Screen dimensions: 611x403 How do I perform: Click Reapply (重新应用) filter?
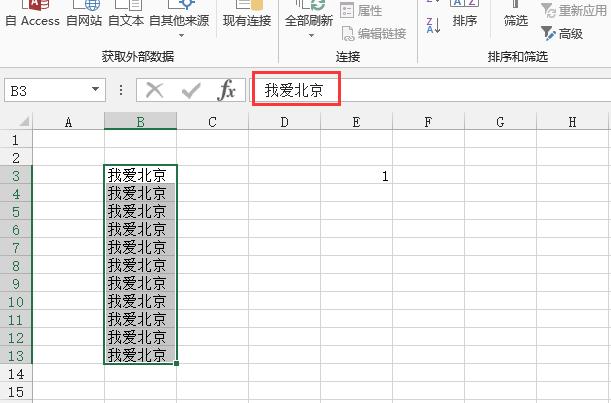[x=574, y=11]
